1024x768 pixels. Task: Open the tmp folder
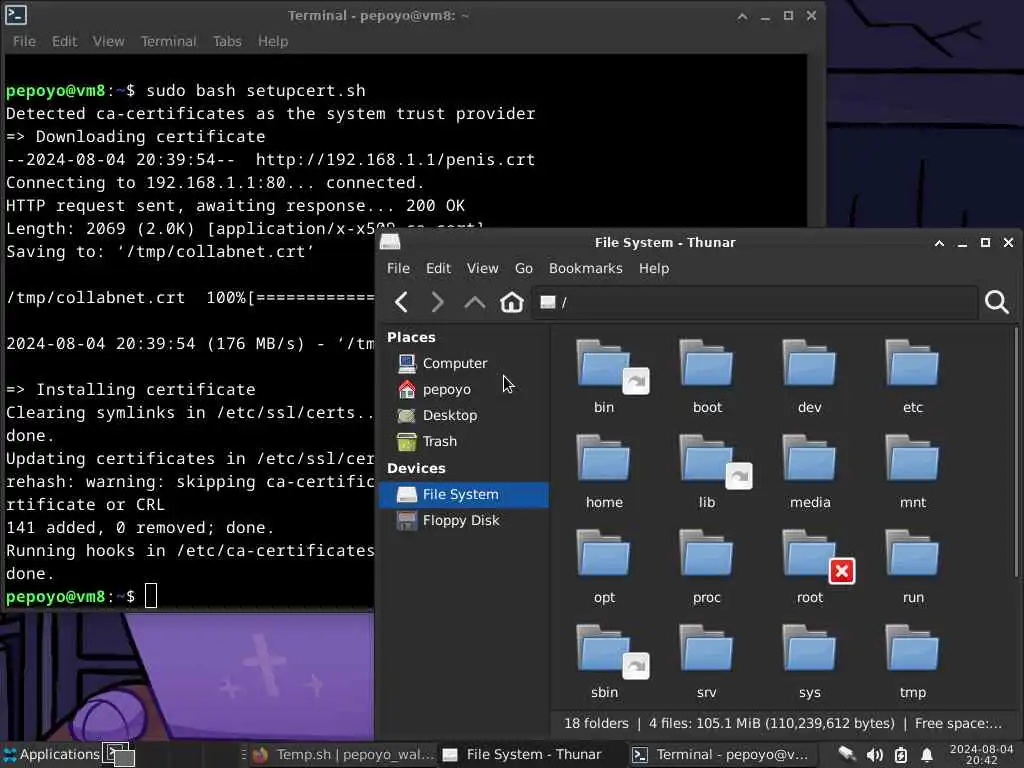click(x=912, y=662)
